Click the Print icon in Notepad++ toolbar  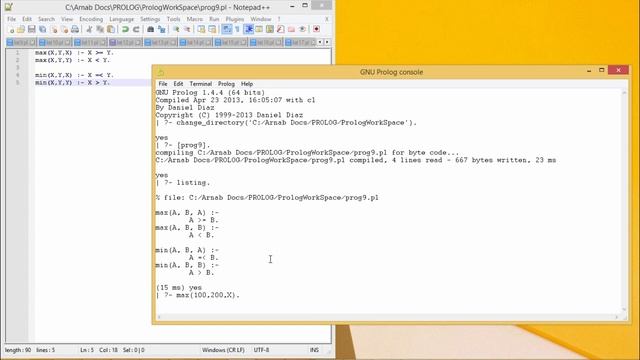(75, 29)
